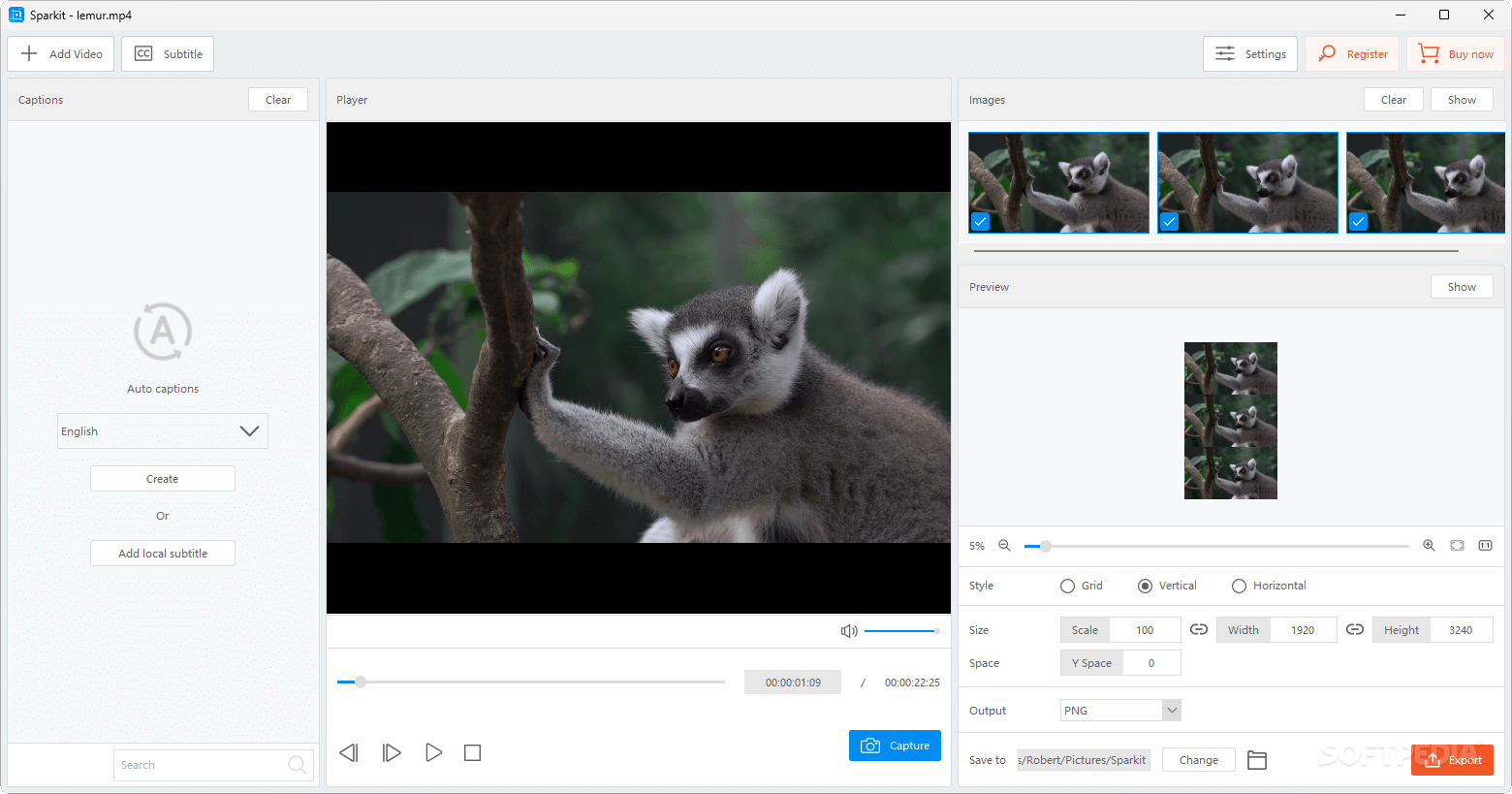The width and height of the screenshot is (1512, 794).
Task: Open the Subtitle tool
Action: click(168, 54)
